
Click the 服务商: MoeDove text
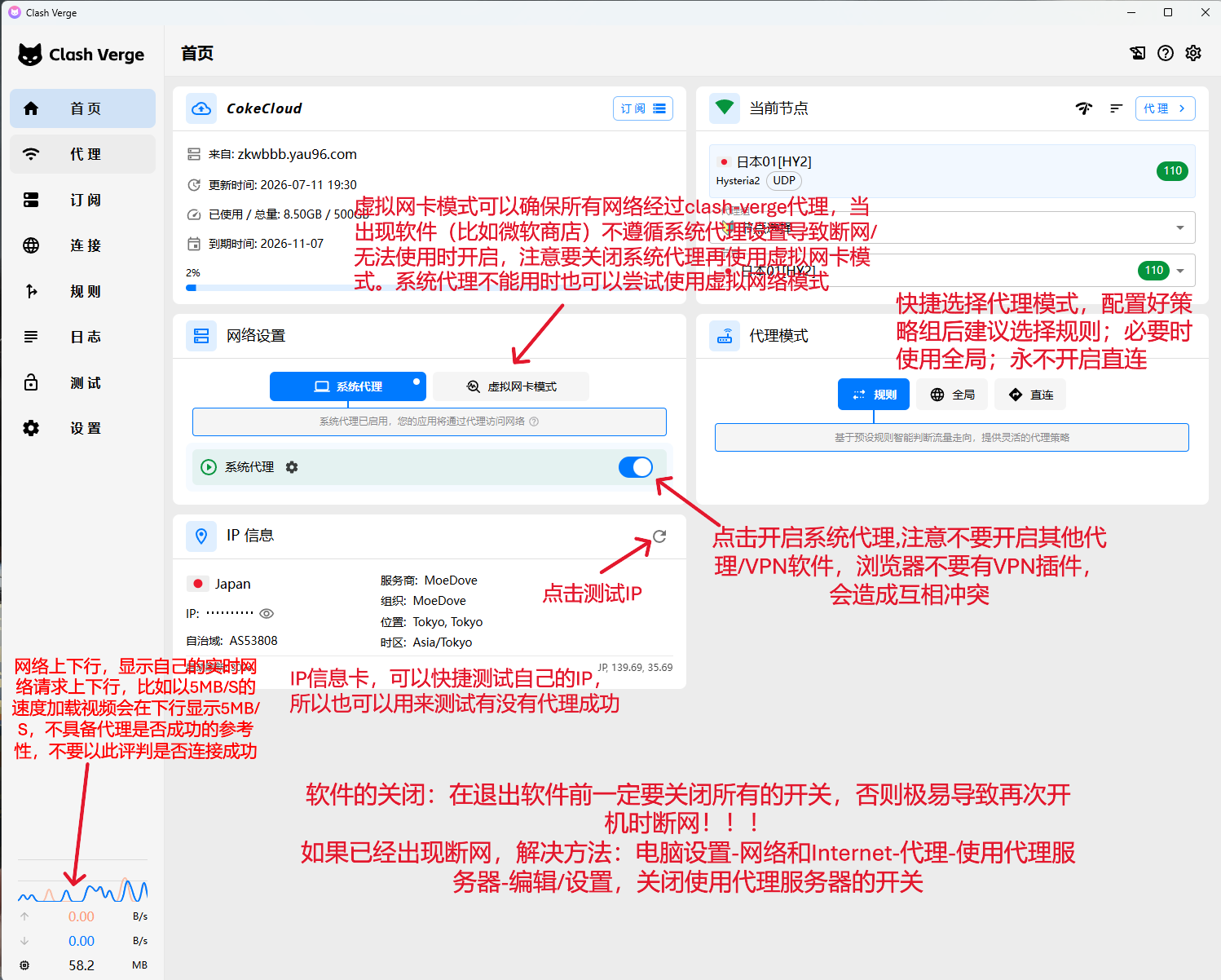click(429, 580)
